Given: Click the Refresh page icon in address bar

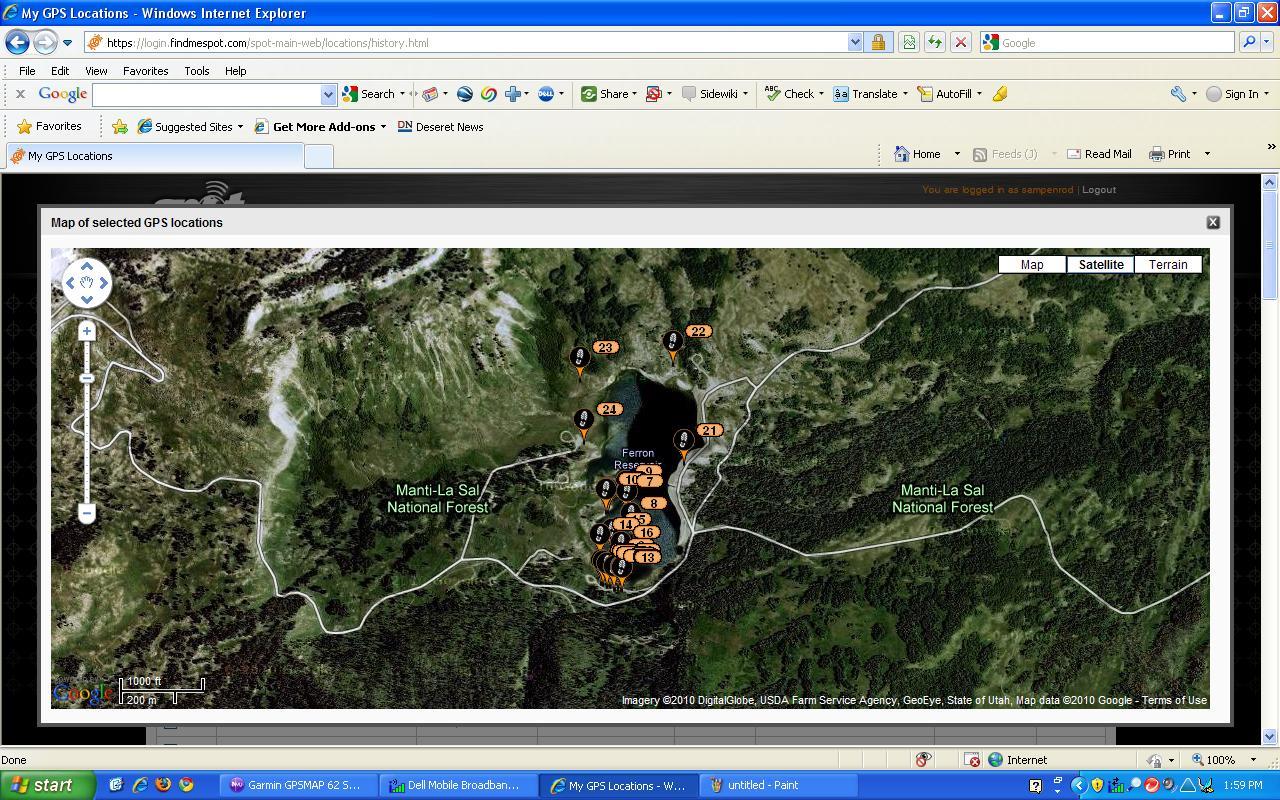Looking at the screenshot, I should click(934, 42).
